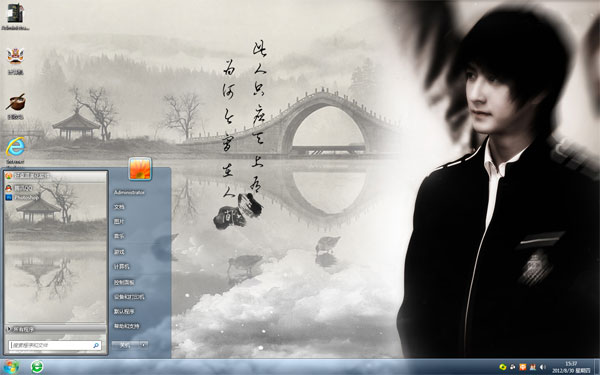This screenshot has width=600, height=375.
Task: Open the bowl and chopsticks desktop icon
Action: tap(15, 106)
